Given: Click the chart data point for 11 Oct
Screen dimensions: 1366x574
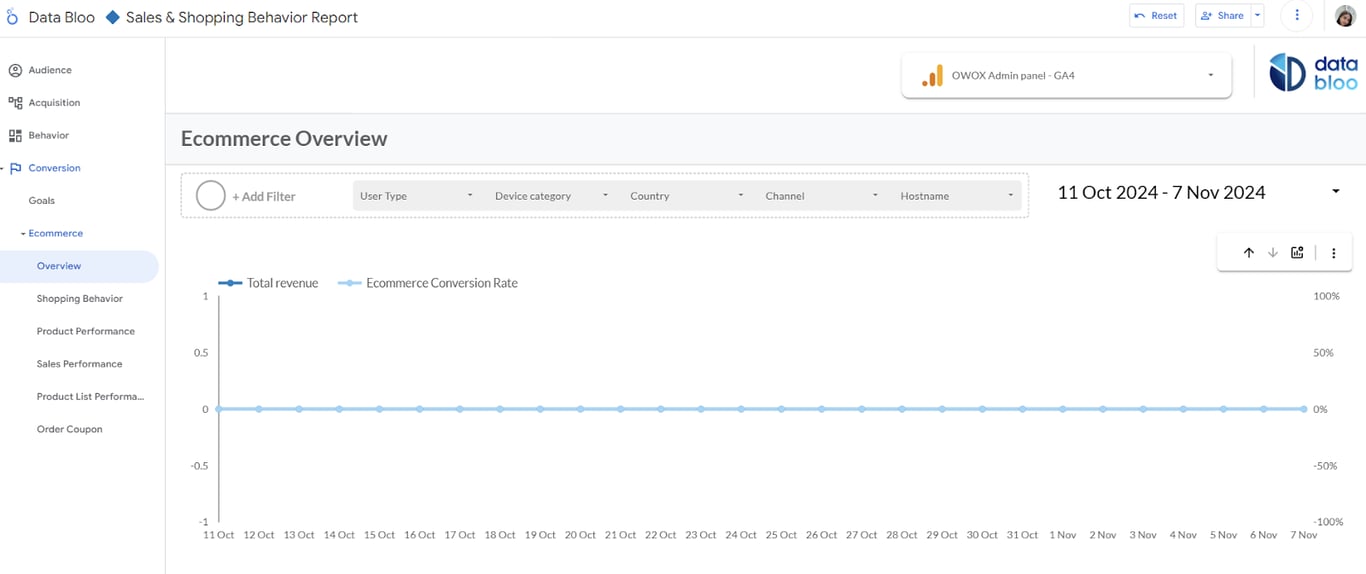Looking at the screenshot, I should point(218,409).
